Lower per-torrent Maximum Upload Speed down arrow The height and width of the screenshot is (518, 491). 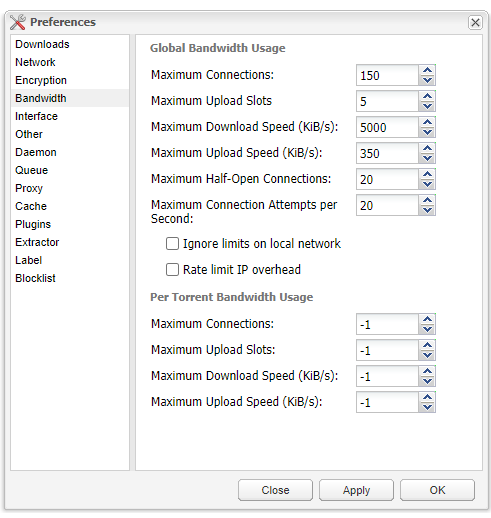tap(427, 407)
